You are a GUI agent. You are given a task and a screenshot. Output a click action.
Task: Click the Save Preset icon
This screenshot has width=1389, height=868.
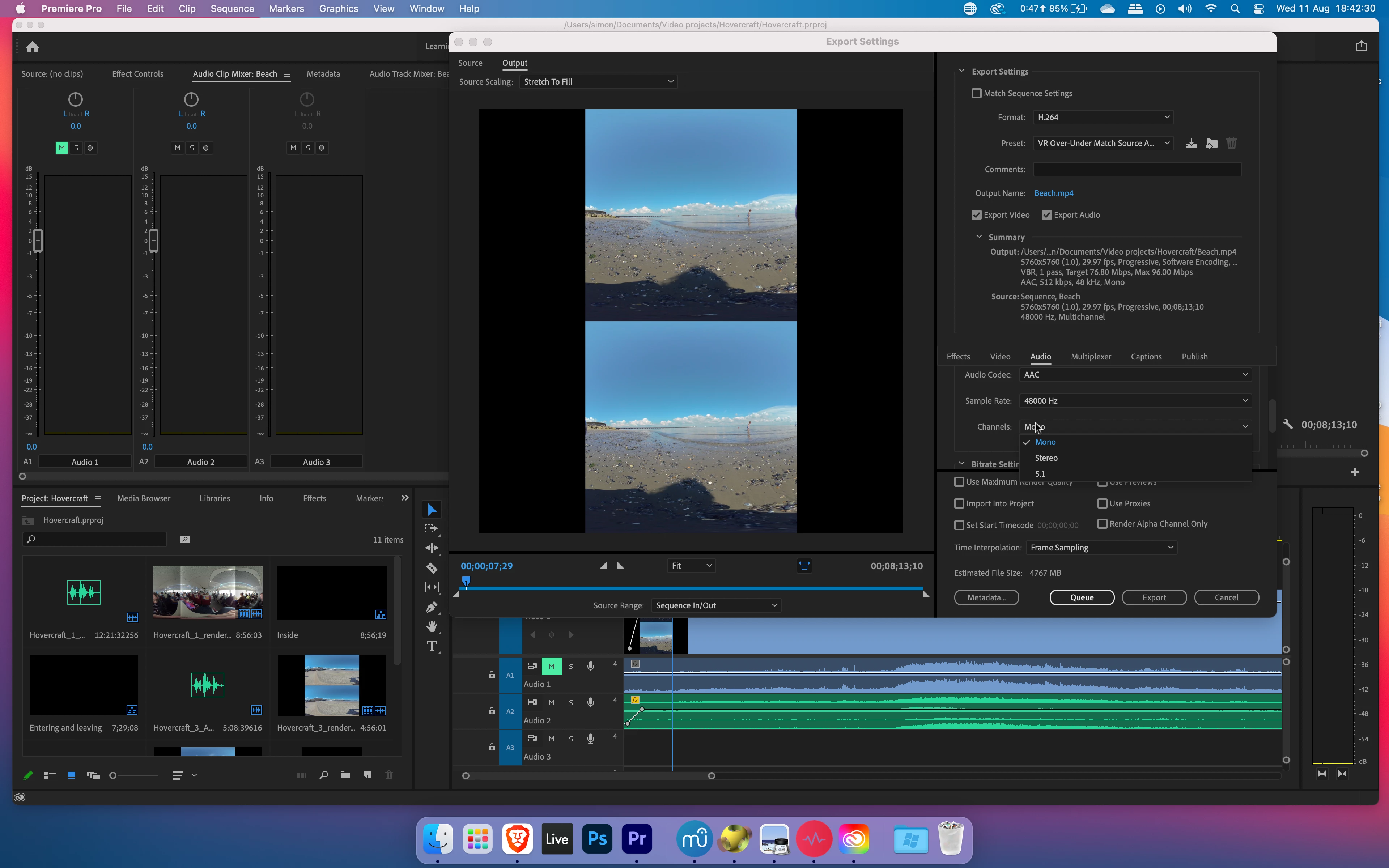point(1191,143)
